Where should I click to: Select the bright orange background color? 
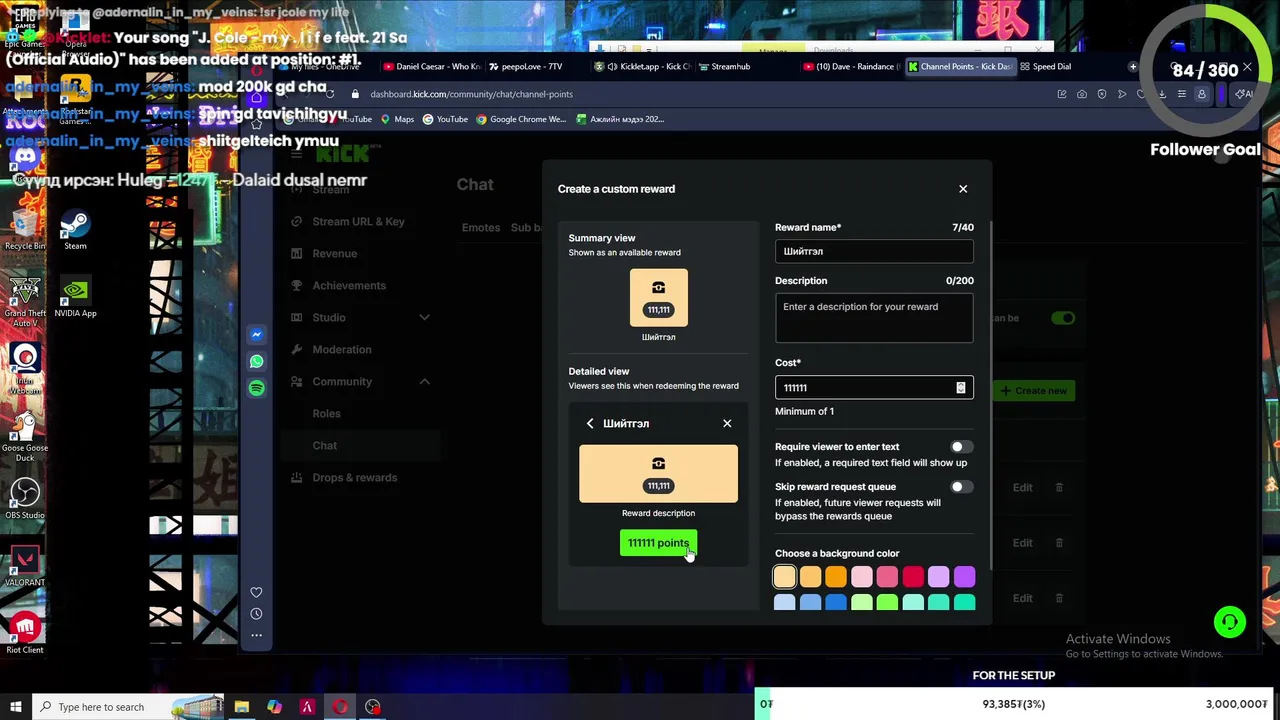[x=835, y=577]
